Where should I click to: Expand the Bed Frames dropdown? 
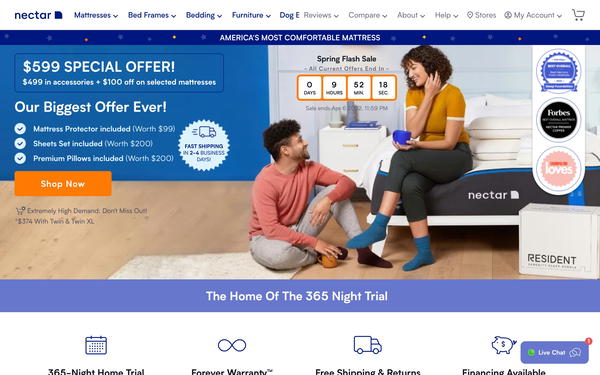[x=152, y=15]
